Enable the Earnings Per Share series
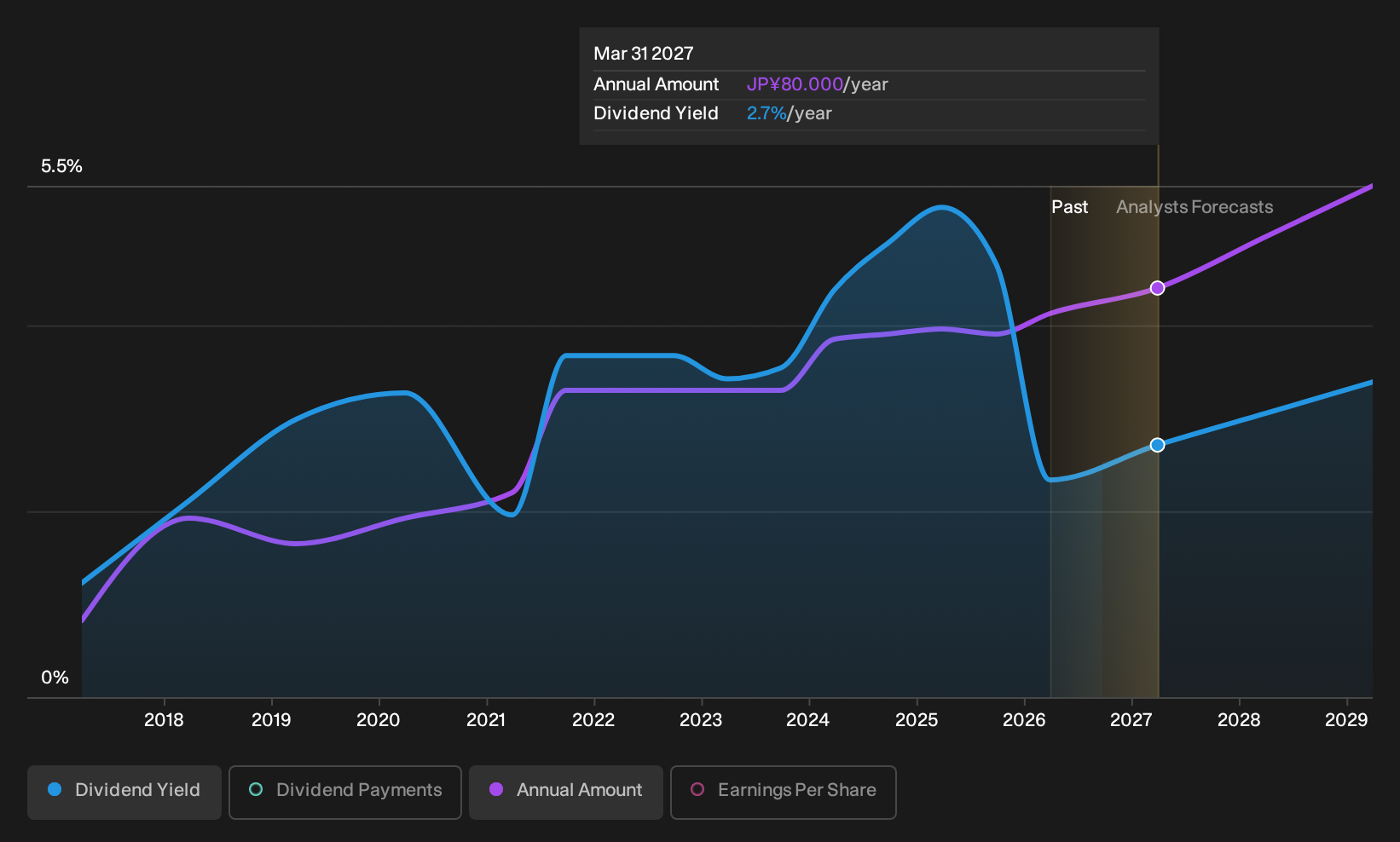Screen dimensions: 1400x842 (784, 792)
